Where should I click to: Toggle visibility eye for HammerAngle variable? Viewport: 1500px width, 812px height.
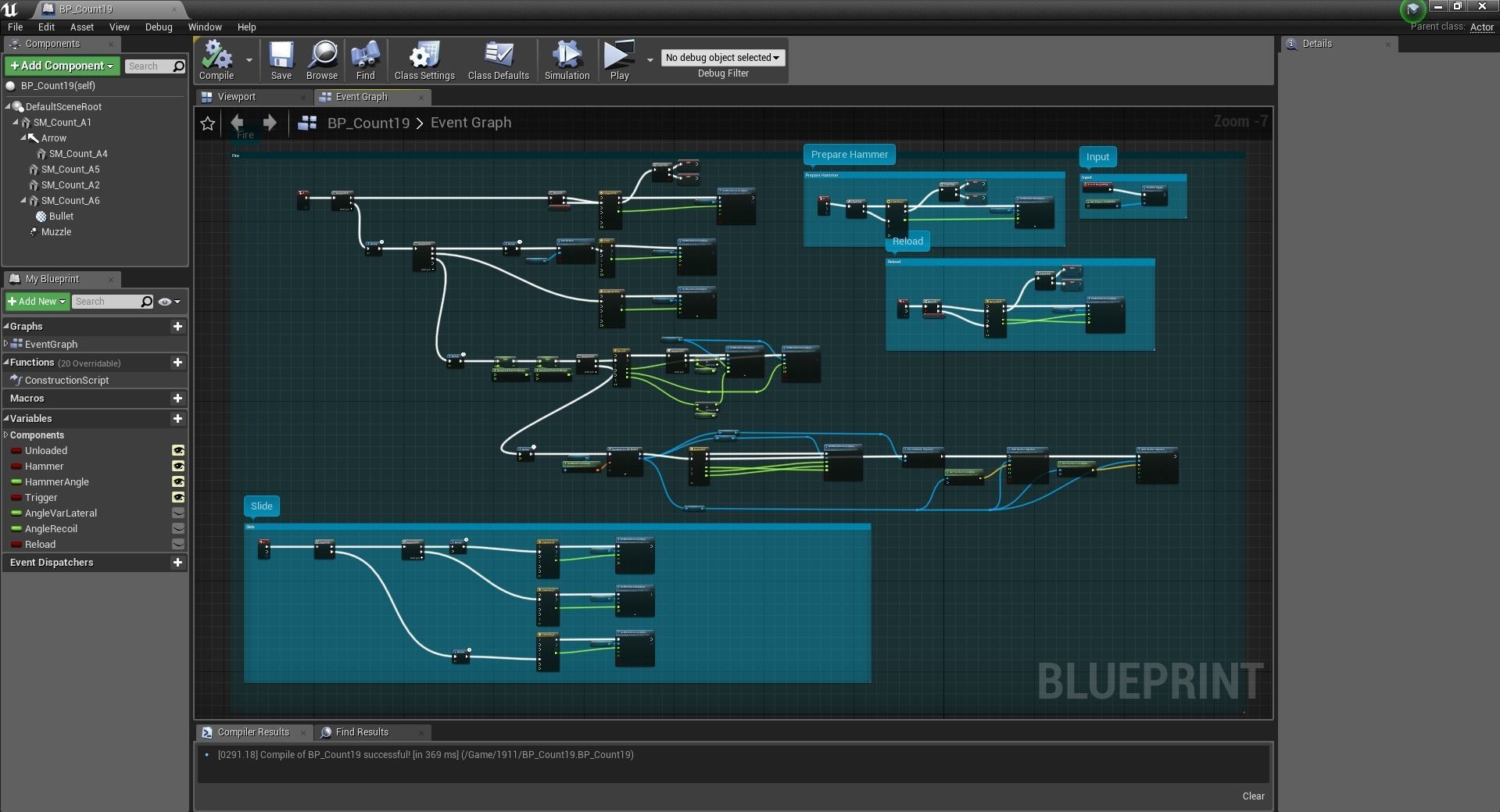pos(178,482)
